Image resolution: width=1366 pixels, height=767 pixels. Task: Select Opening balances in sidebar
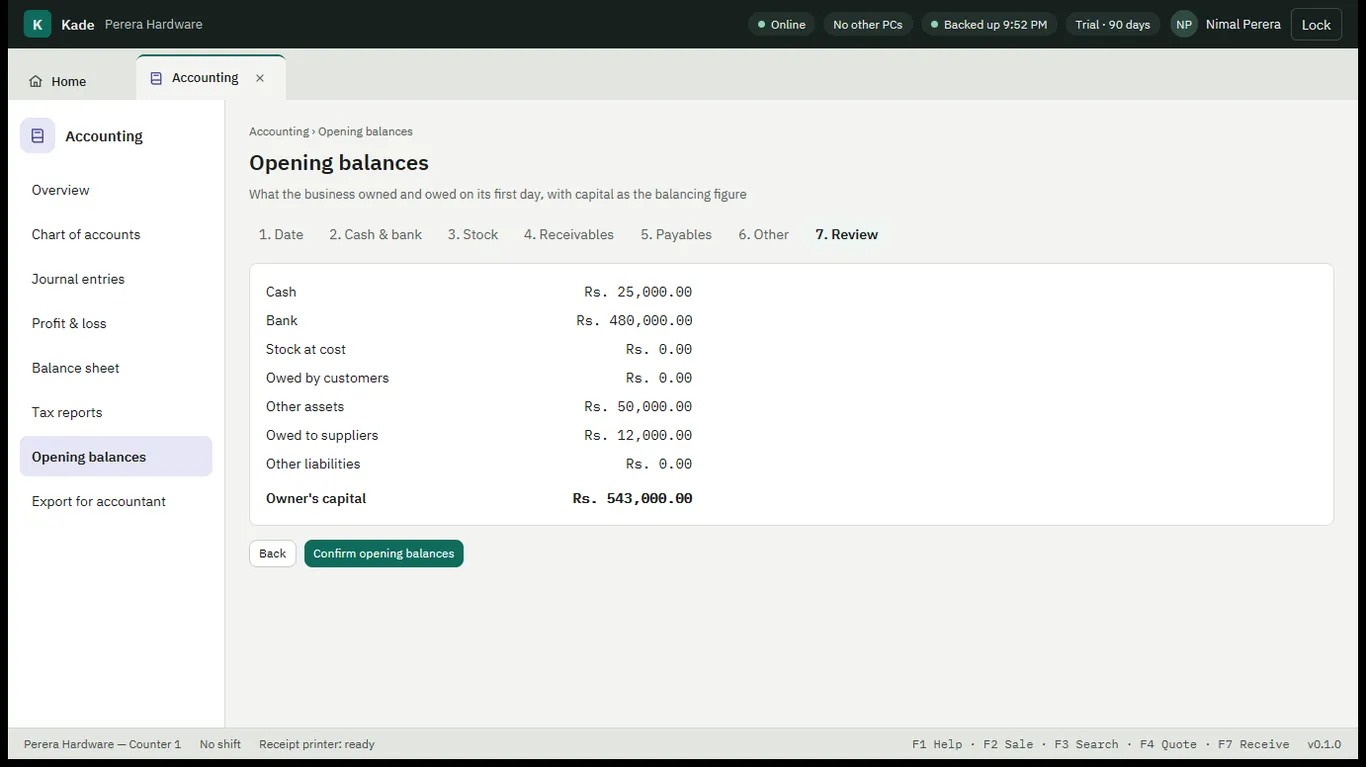(x=116, y=457)
